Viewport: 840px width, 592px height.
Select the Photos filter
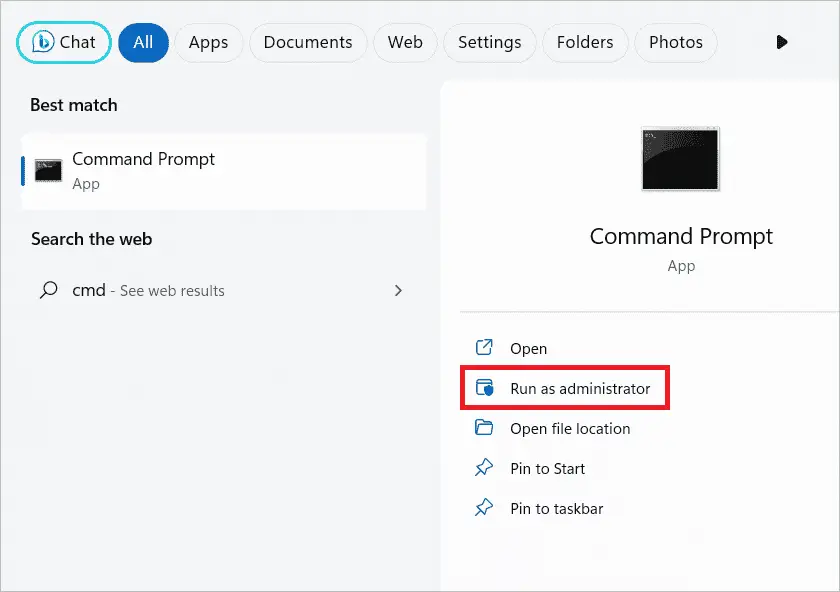[x=675, y=42]
